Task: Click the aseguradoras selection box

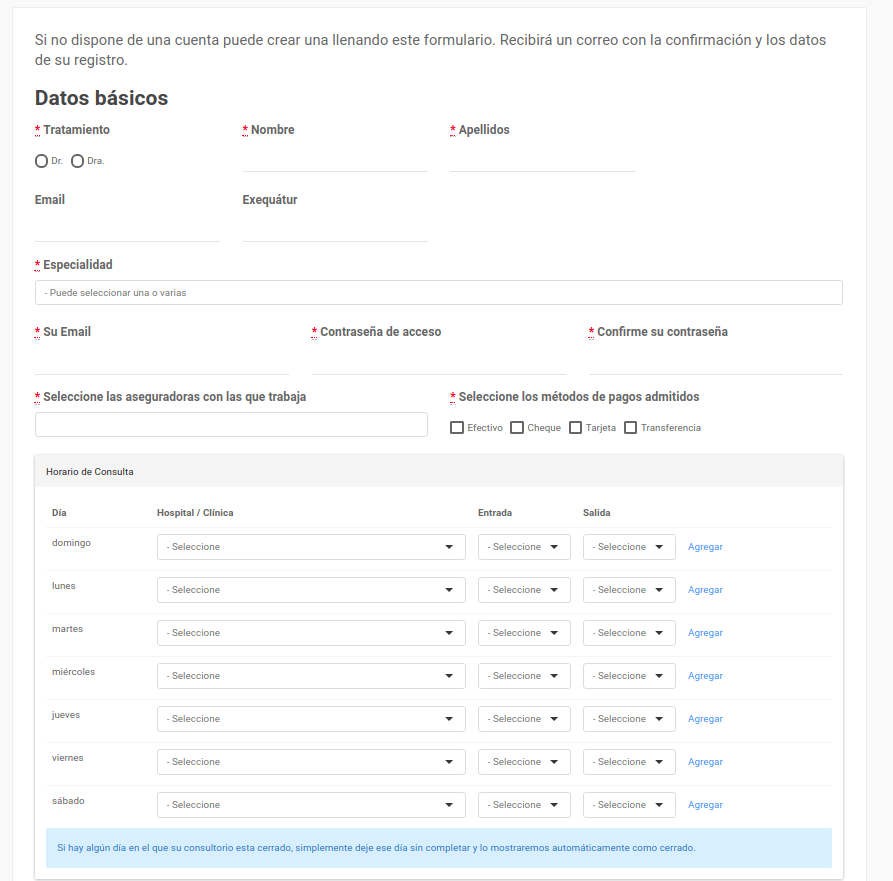Action: click(x=231, y=425)
